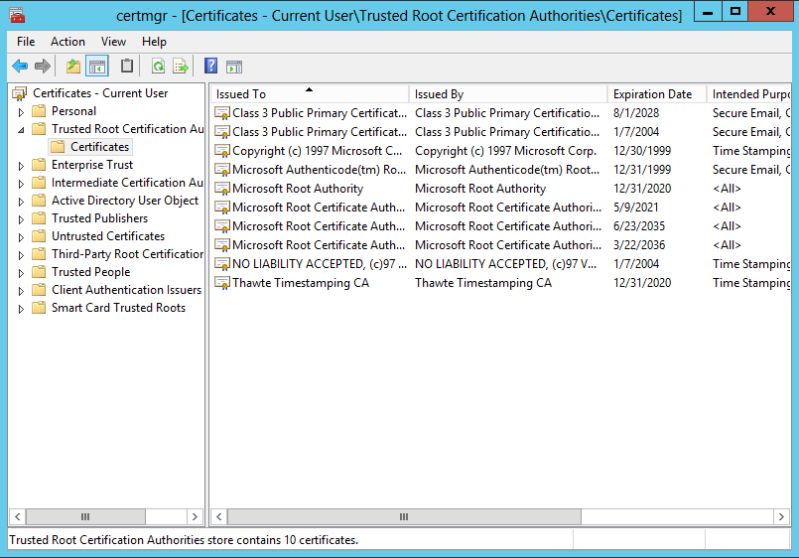Click the tree pane horizontal scrollbar thumb
The image size is (799, 558).
point(86,517)
